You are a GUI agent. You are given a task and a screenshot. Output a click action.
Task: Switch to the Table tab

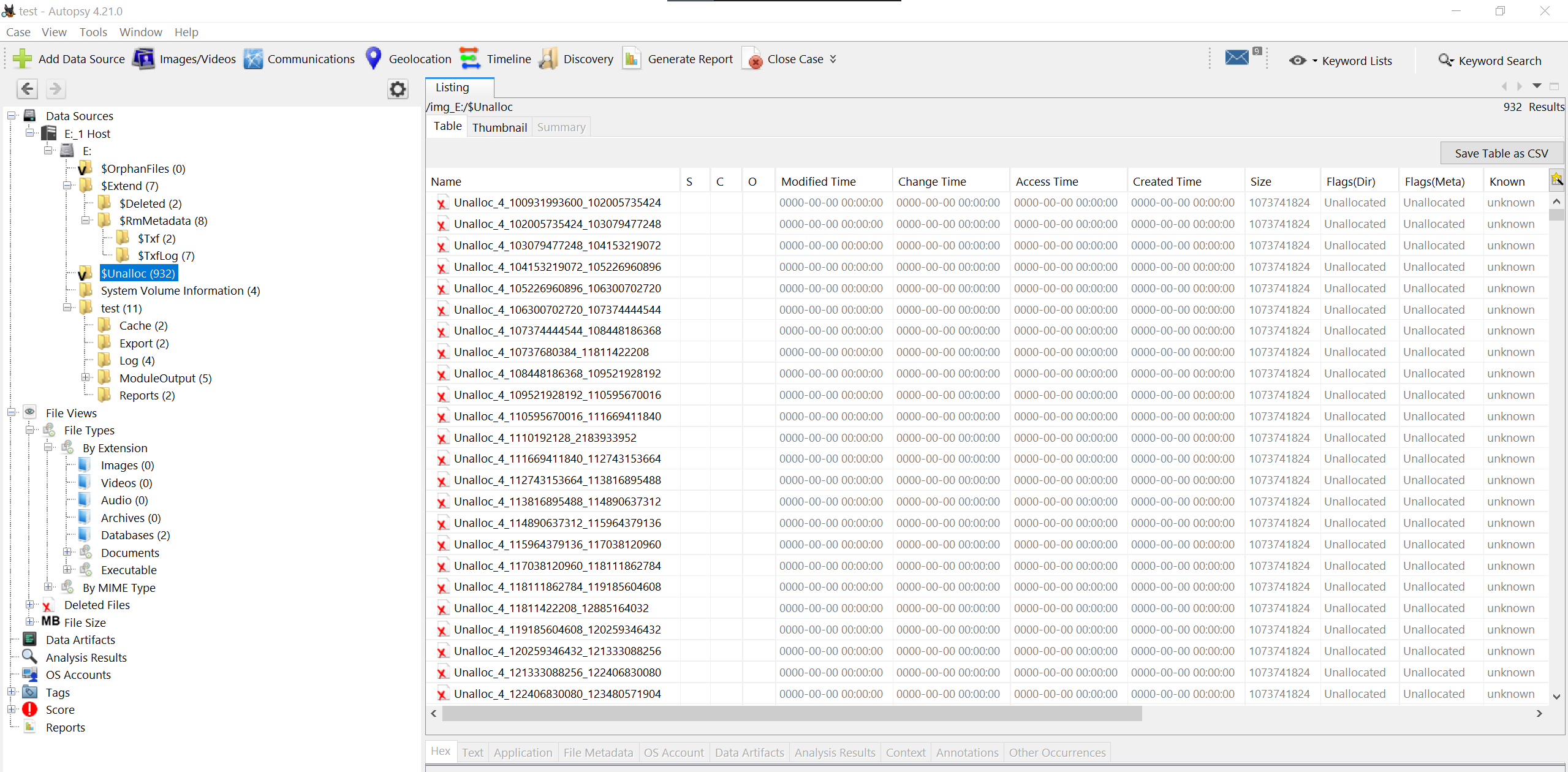coord(447,126)
